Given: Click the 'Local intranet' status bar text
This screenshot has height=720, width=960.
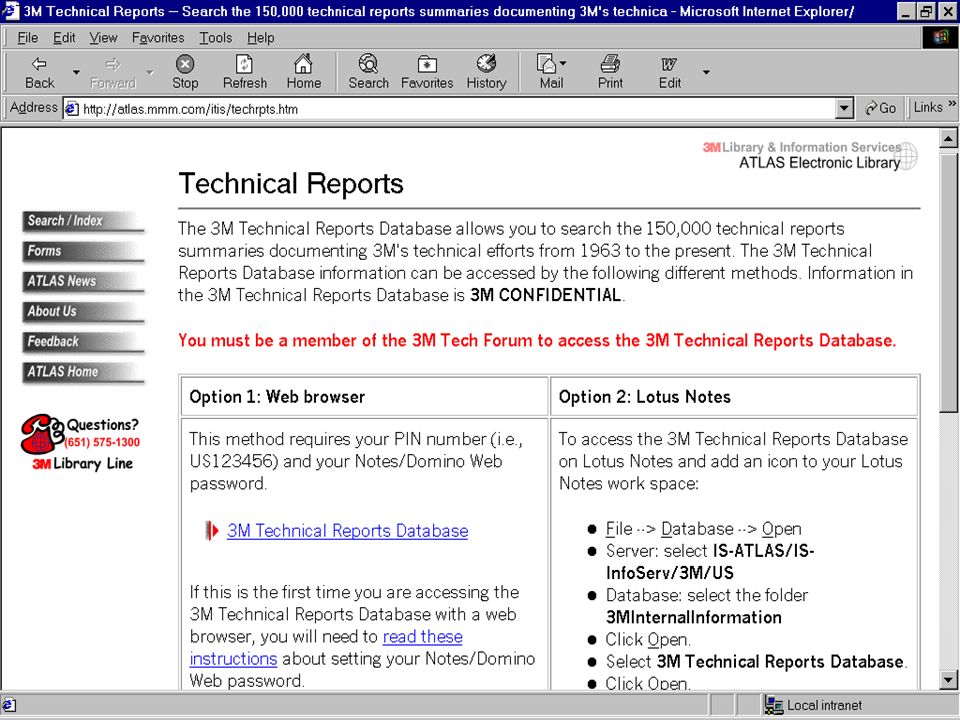Looking at the screenshot, I should [x=824, y=705].
